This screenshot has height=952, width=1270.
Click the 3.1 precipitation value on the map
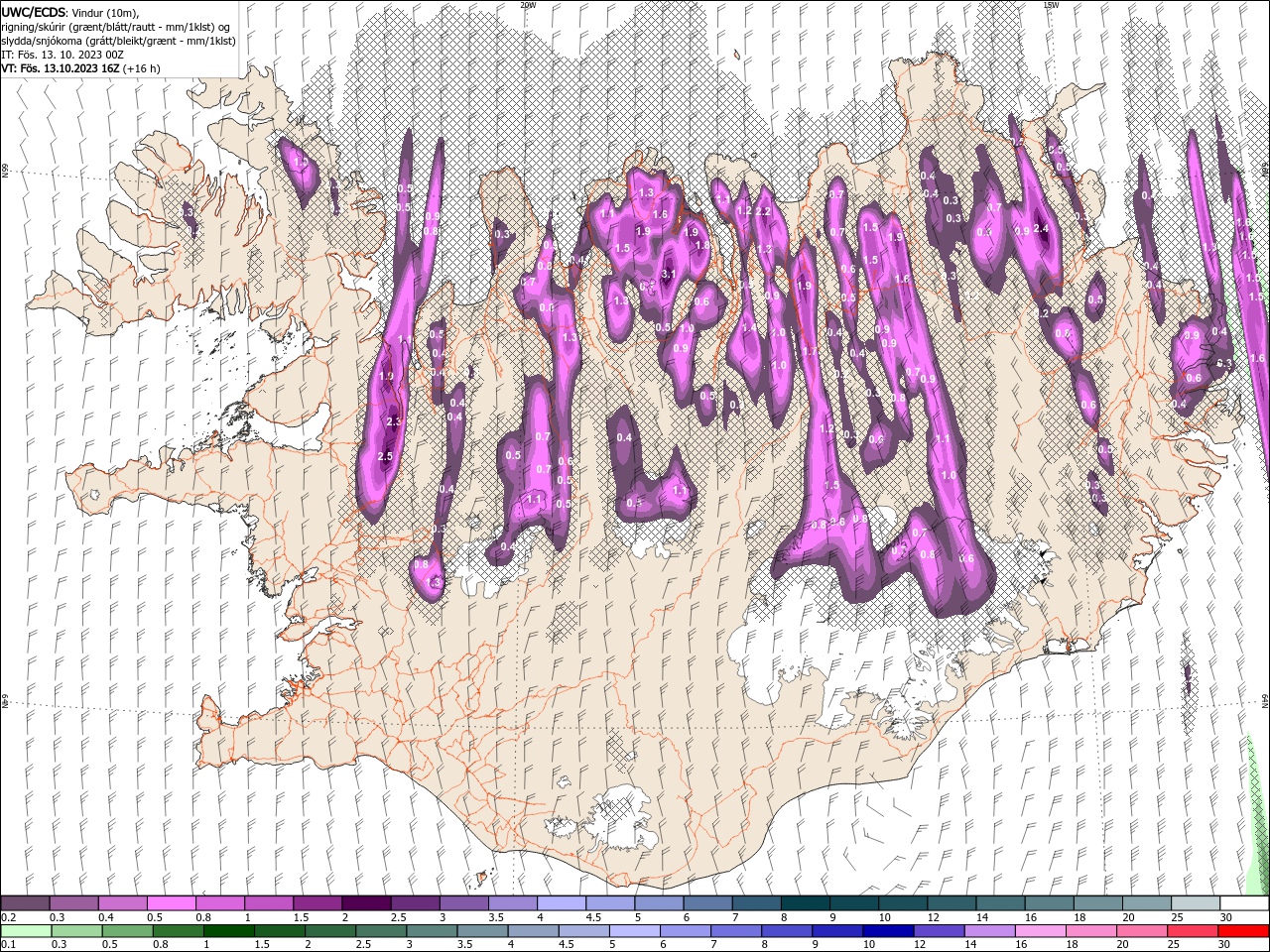click(669, 274)
